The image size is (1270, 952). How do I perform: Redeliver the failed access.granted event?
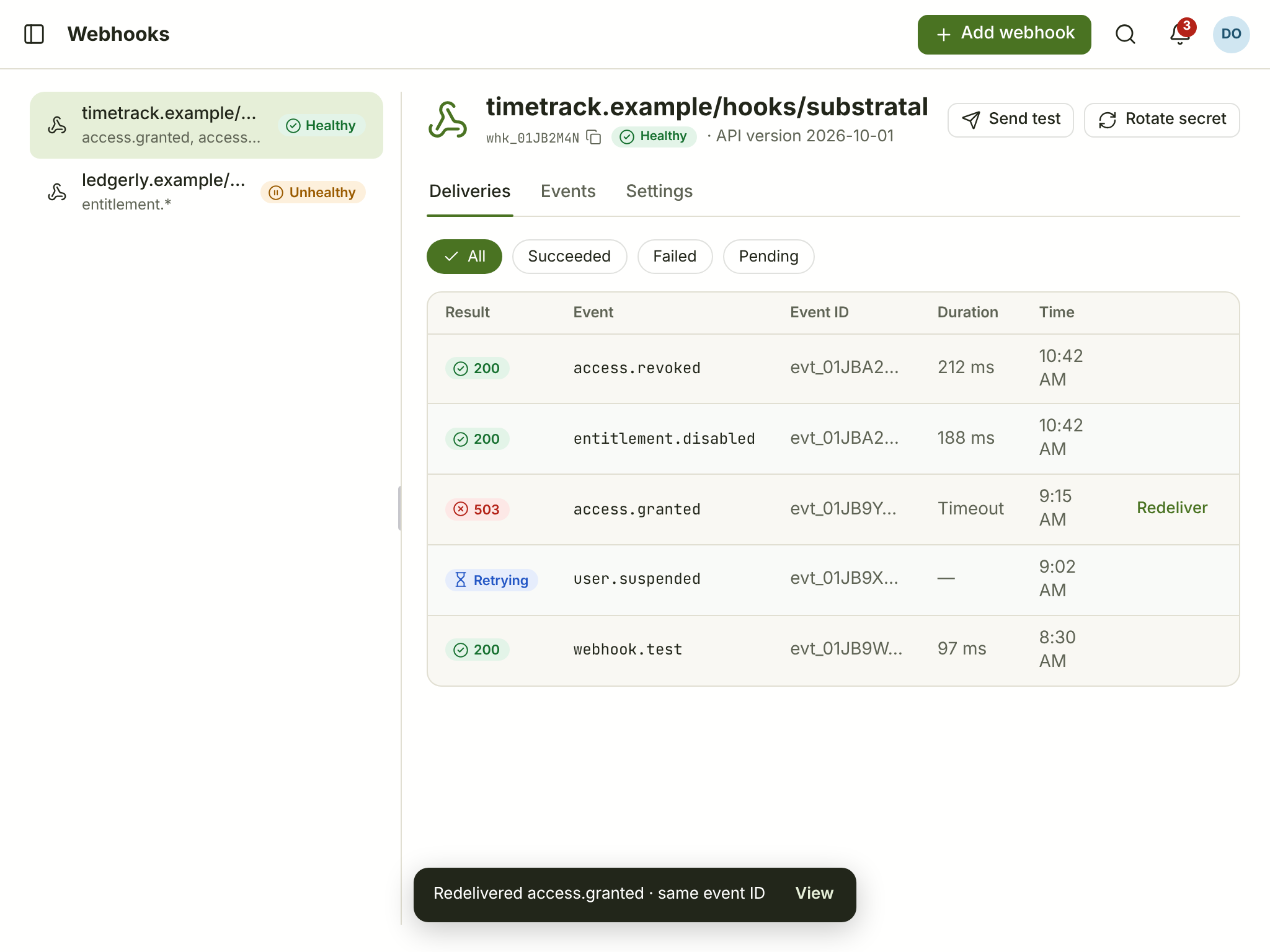[x=1172, y=508]
